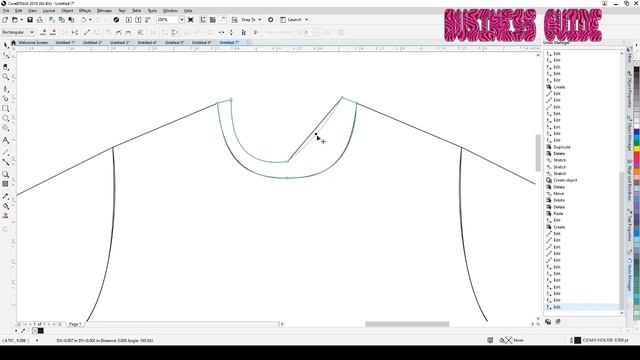The height and width of the screenshot is (360, 640).
Task: Open the Bitmaps menu
Action: (104, 11)
